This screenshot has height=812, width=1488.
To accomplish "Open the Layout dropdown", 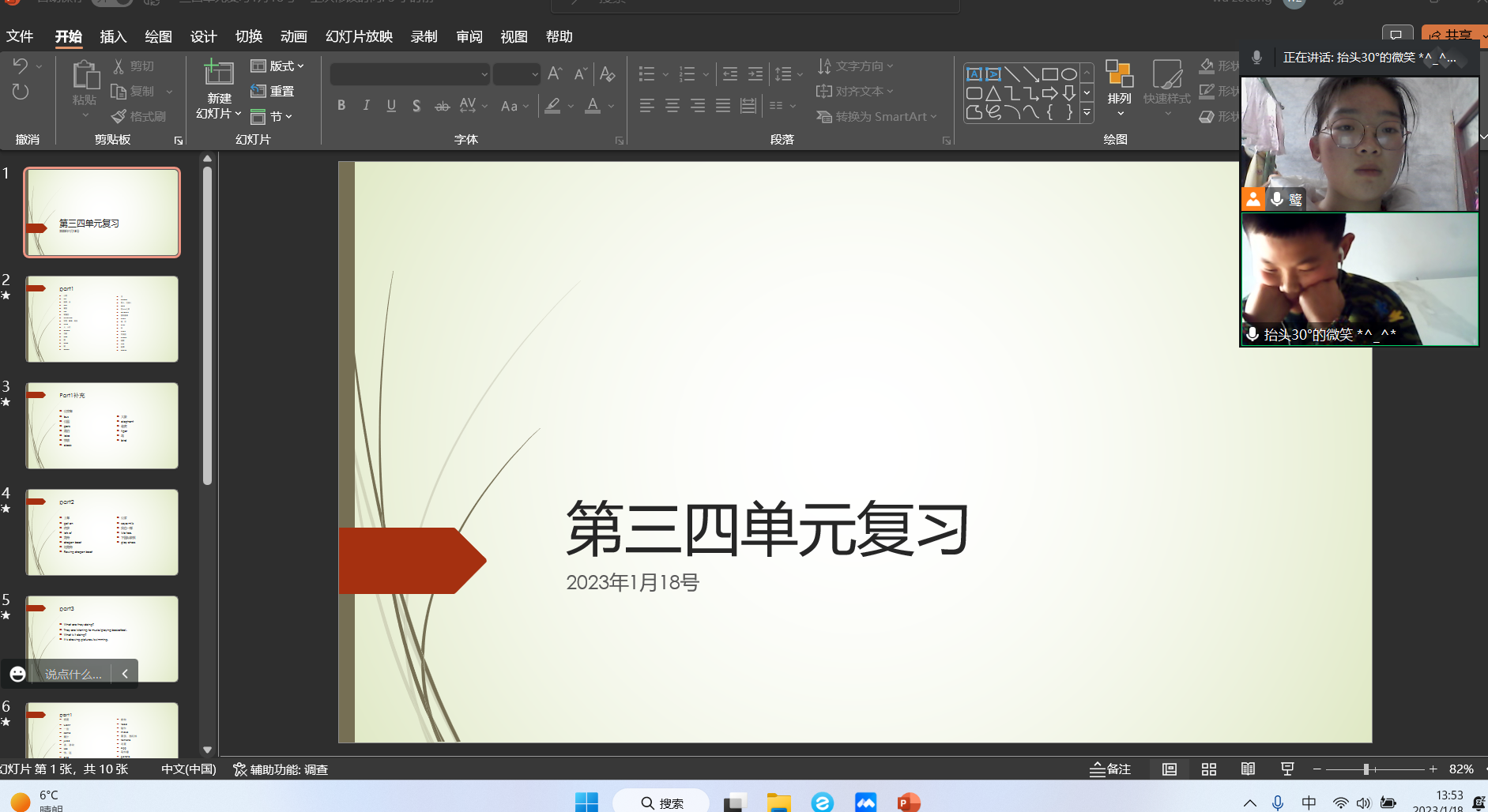I will [277, 66].
